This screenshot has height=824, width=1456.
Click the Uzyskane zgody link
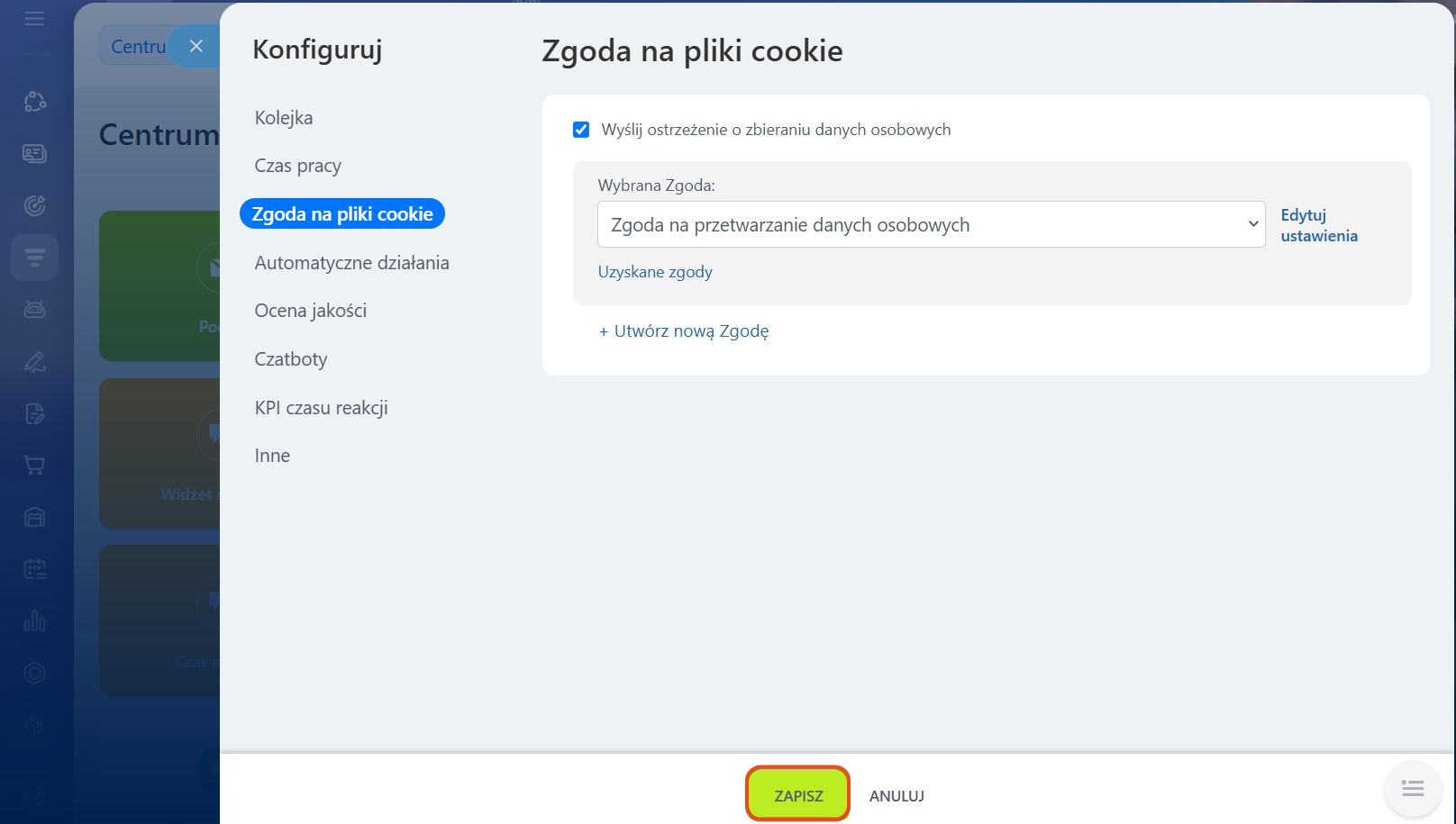point(655,272)
